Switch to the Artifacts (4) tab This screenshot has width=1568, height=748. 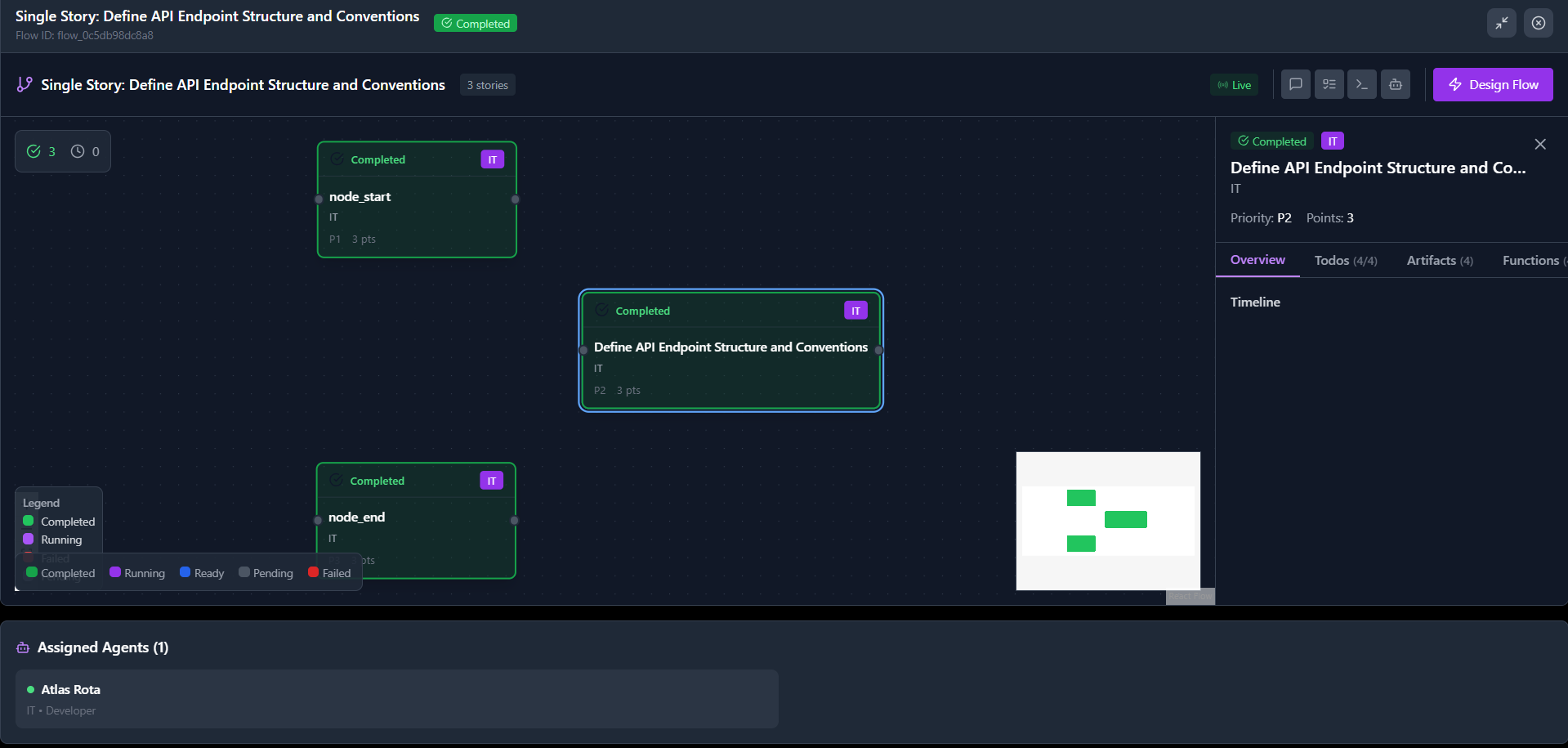(1440, 260)
